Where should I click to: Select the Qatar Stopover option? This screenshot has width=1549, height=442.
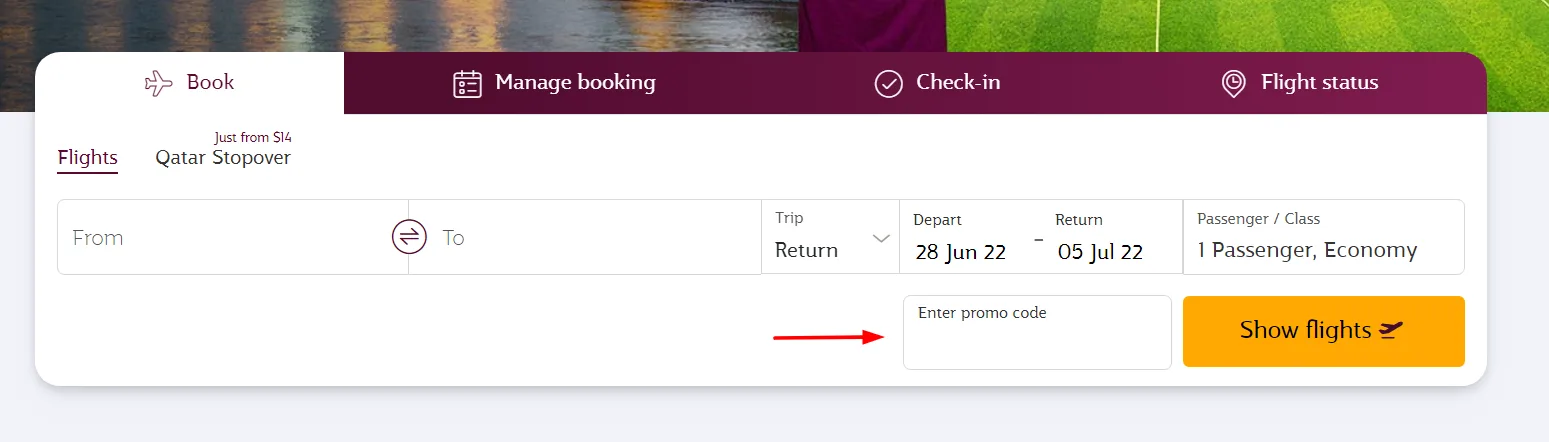tap(223, 157)
